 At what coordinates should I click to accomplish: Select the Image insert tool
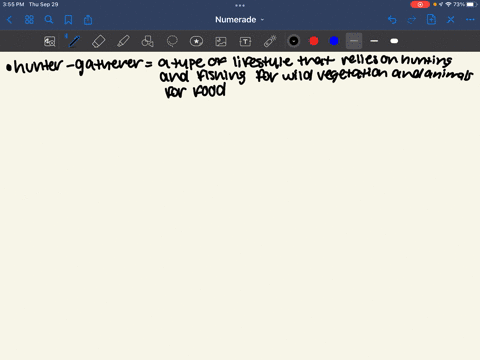[x=221, y=41]
